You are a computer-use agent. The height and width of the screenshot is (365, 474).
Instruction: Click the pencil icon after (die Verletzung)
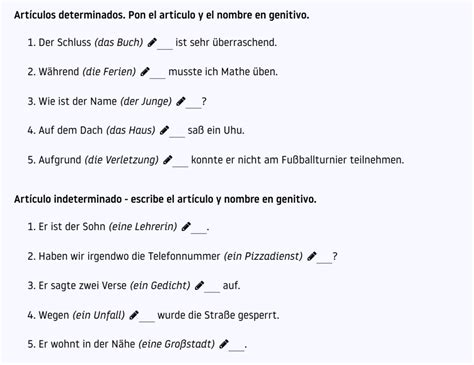(167, 160)
